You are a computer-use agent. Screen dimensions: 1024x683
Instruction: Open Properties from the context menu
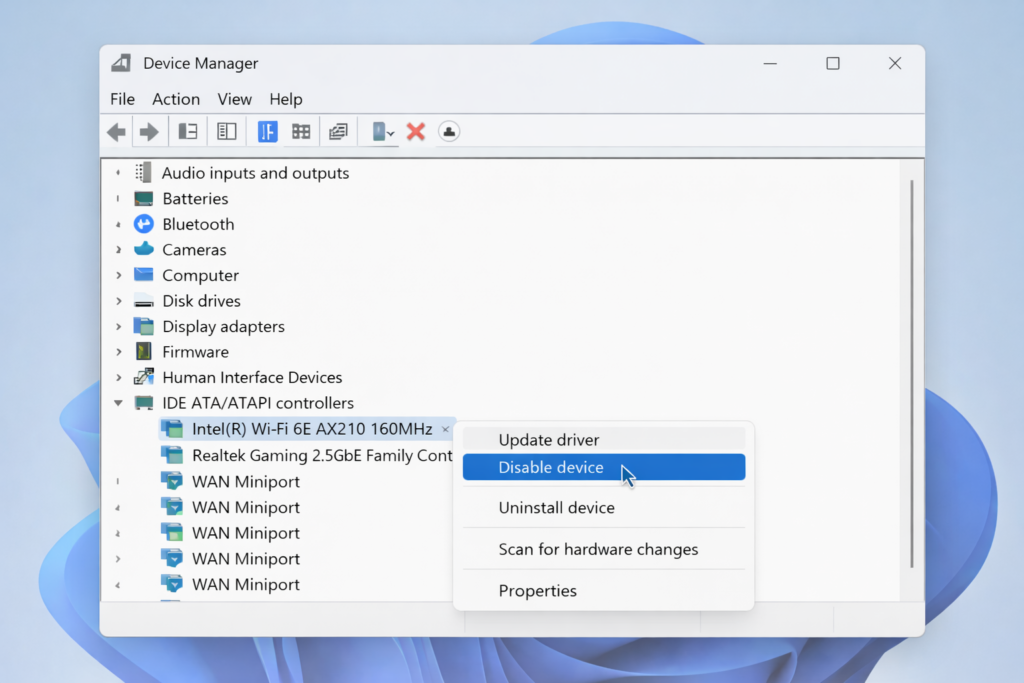coord(603,590)
